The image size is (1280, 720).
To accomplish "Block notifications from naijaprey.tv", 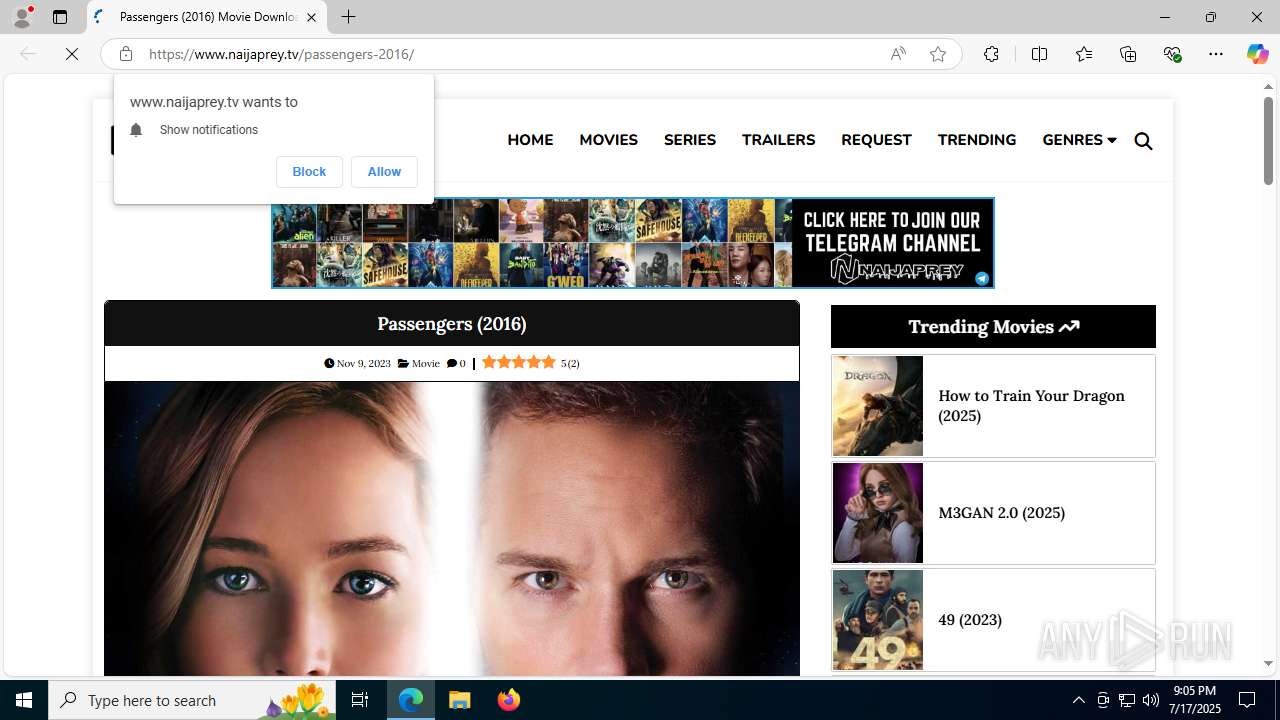I will coord(309,172).
